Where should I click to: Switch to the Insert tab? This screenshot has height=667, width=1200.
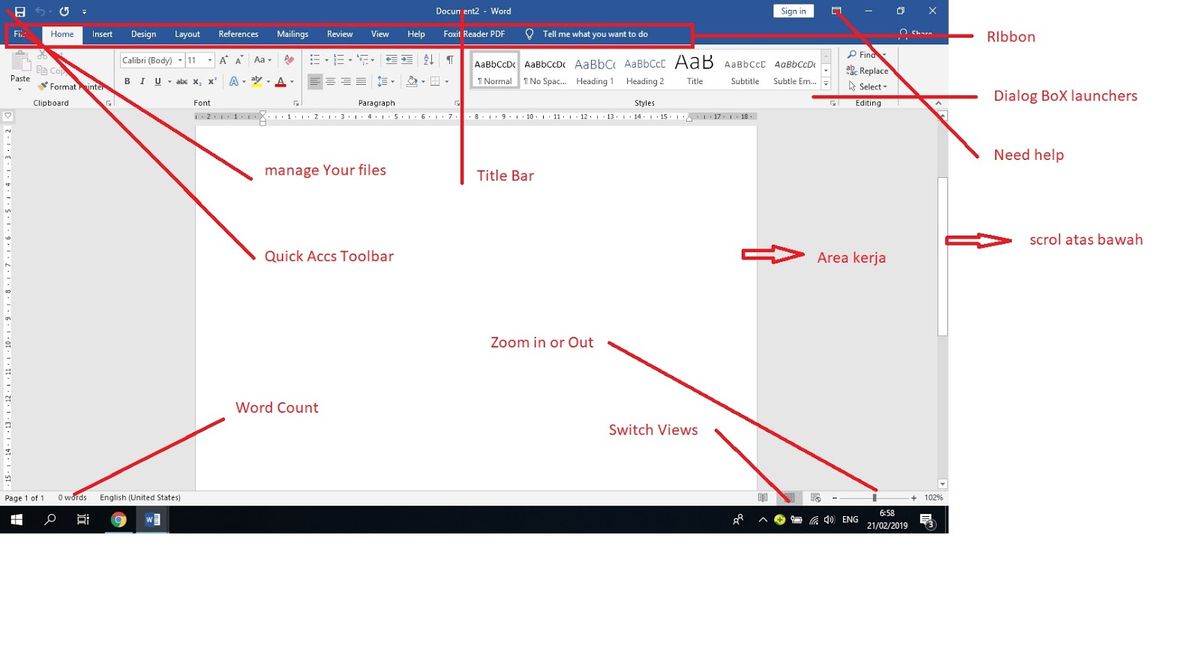[102, 34]
